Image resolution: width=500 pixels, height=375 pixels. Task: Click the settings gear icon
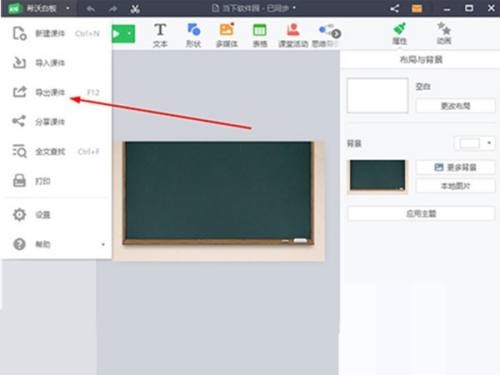pyautogui.click(x=19, y=214)
